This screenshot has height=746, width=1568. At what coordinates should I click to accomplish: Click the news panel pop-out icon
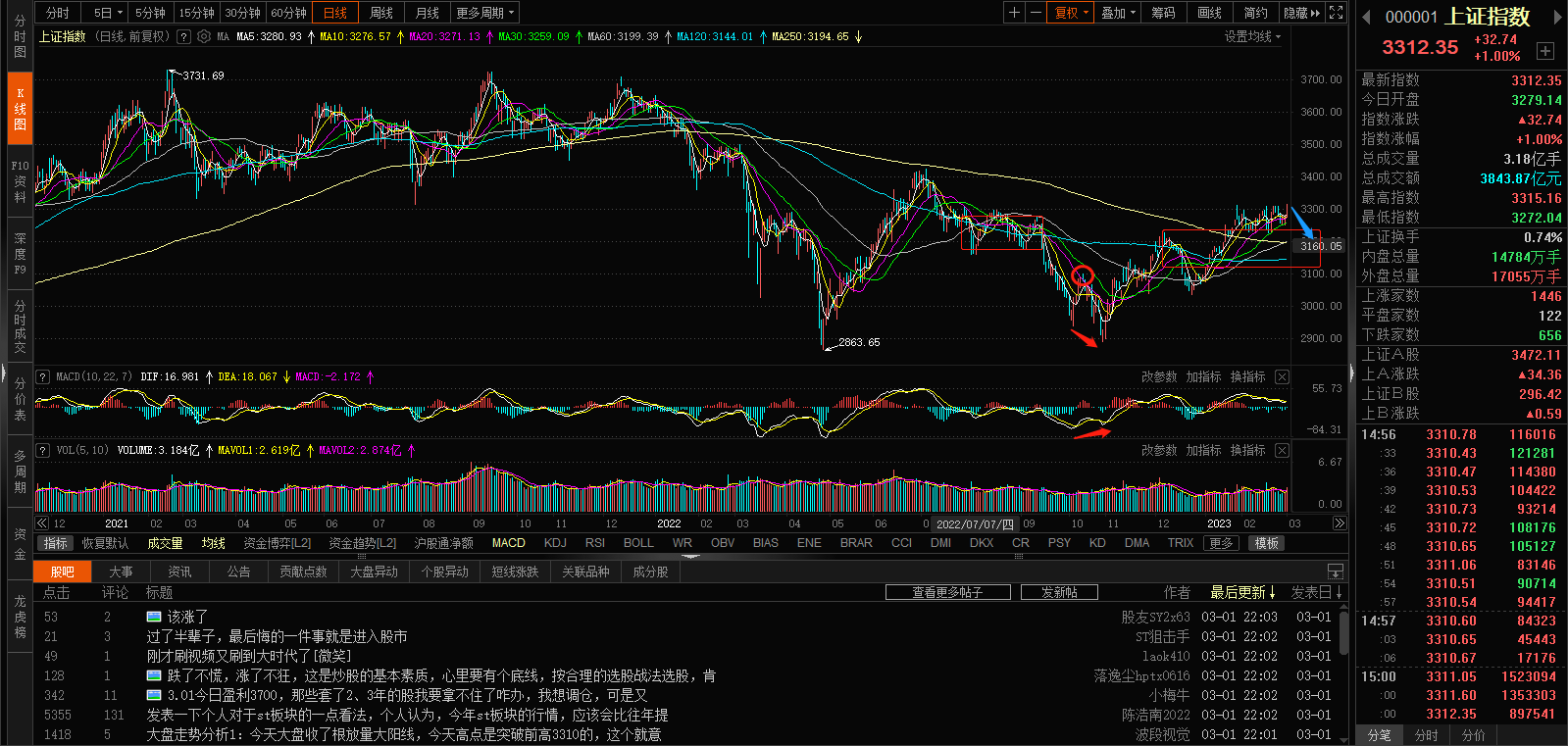tap(1335, 572)
